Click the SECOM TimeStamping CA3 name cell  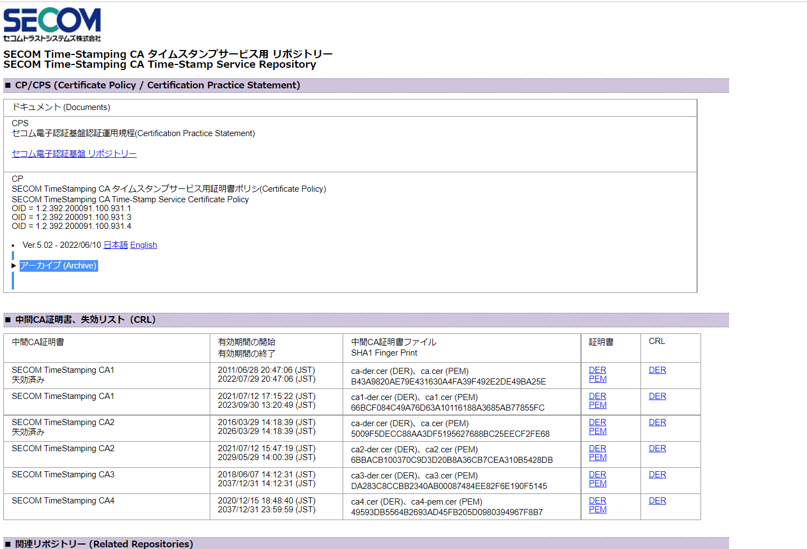(107, 480)
